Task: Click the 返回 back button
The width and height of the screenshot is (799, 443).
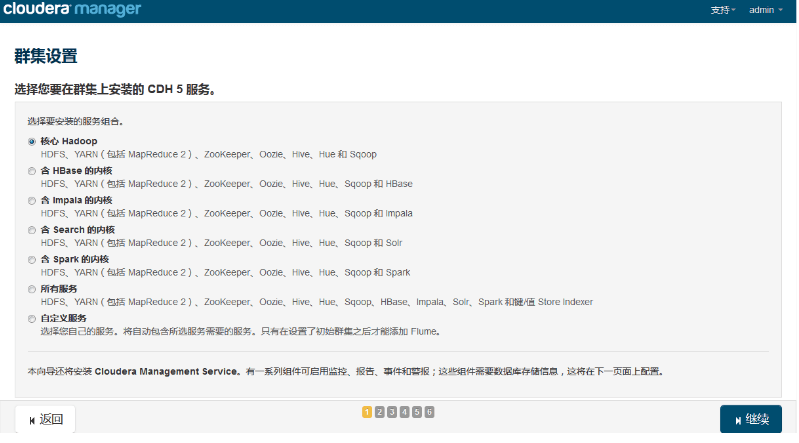Action: click(45, 419)
